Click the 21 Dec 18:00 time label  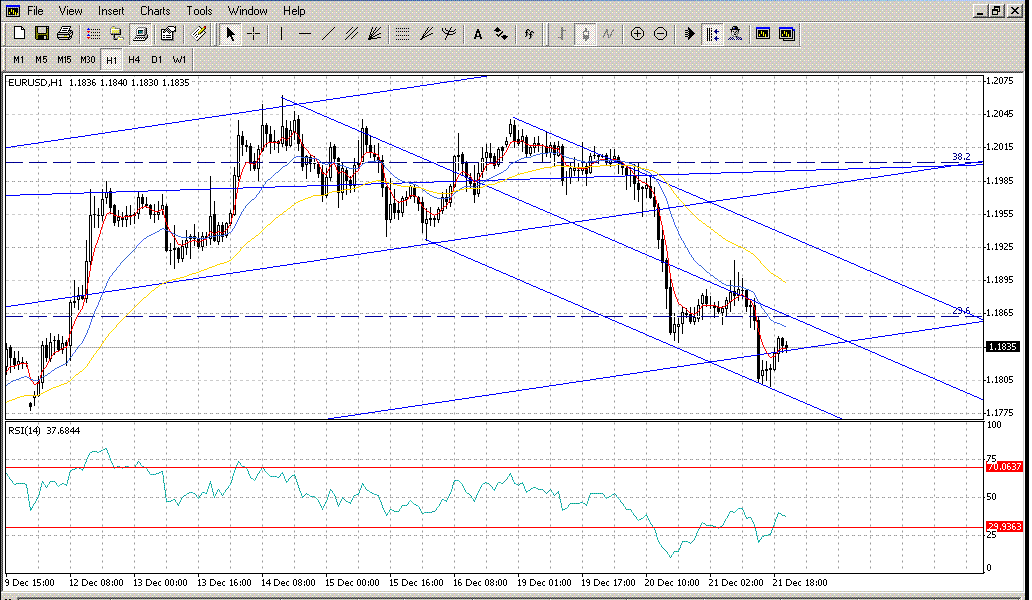800,582
